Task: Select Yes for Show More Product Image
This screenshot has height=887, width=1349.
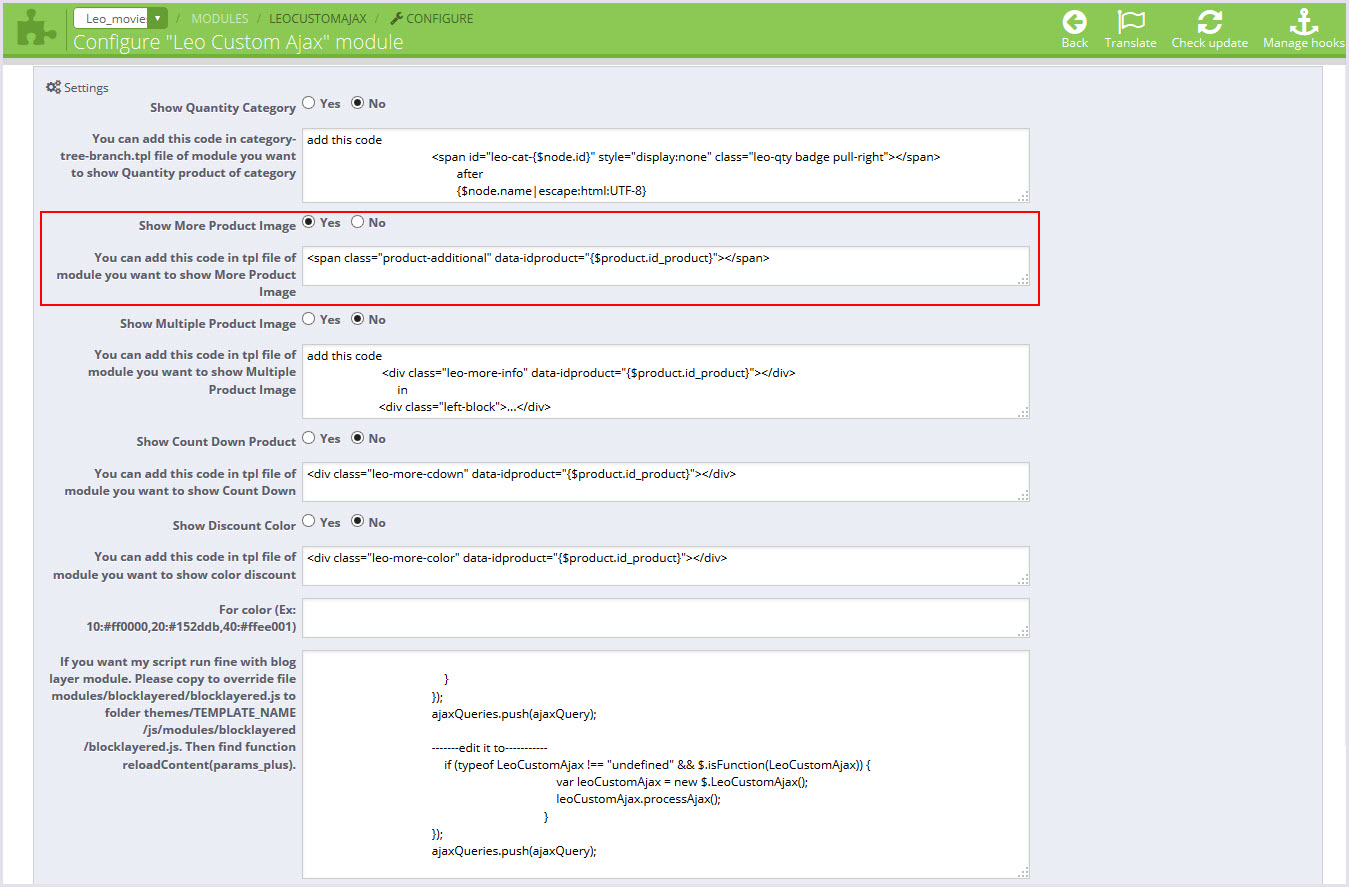Action: click(308, 222)
